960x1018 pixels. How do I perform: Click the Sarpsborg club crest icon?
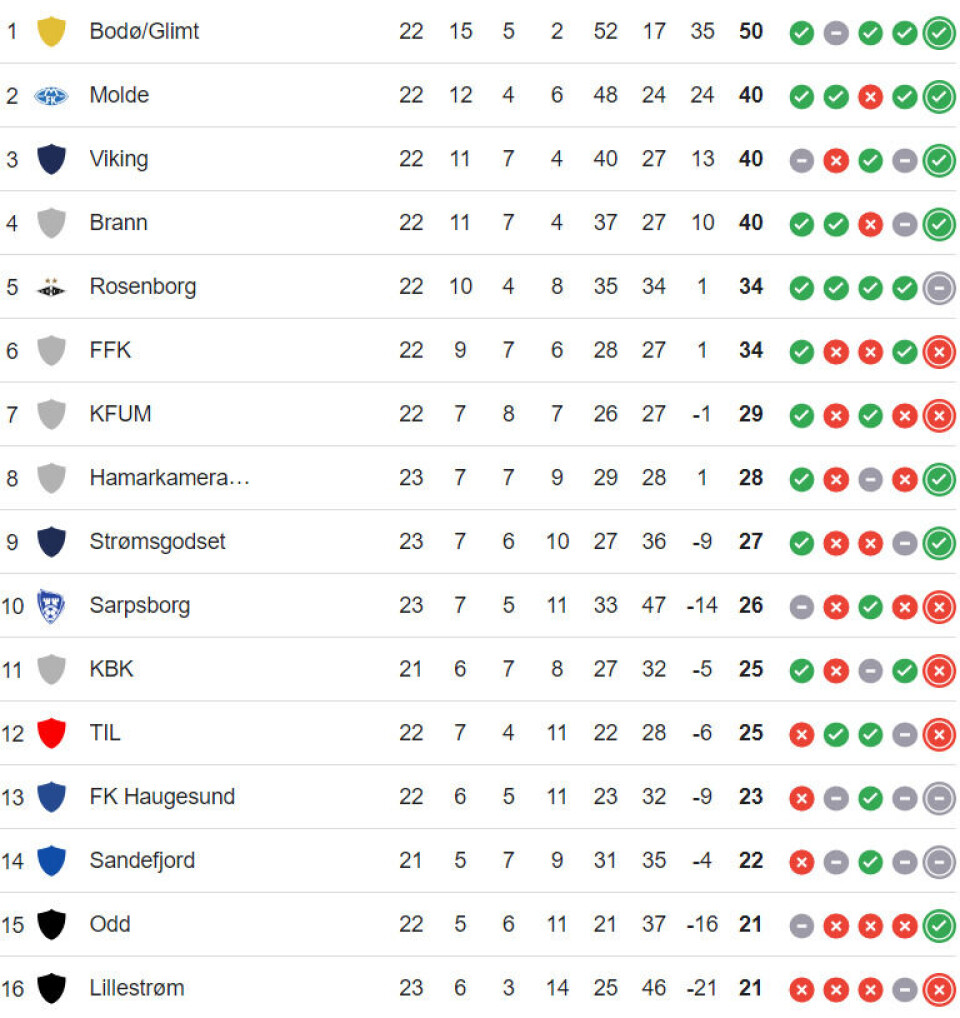point(51,606)
